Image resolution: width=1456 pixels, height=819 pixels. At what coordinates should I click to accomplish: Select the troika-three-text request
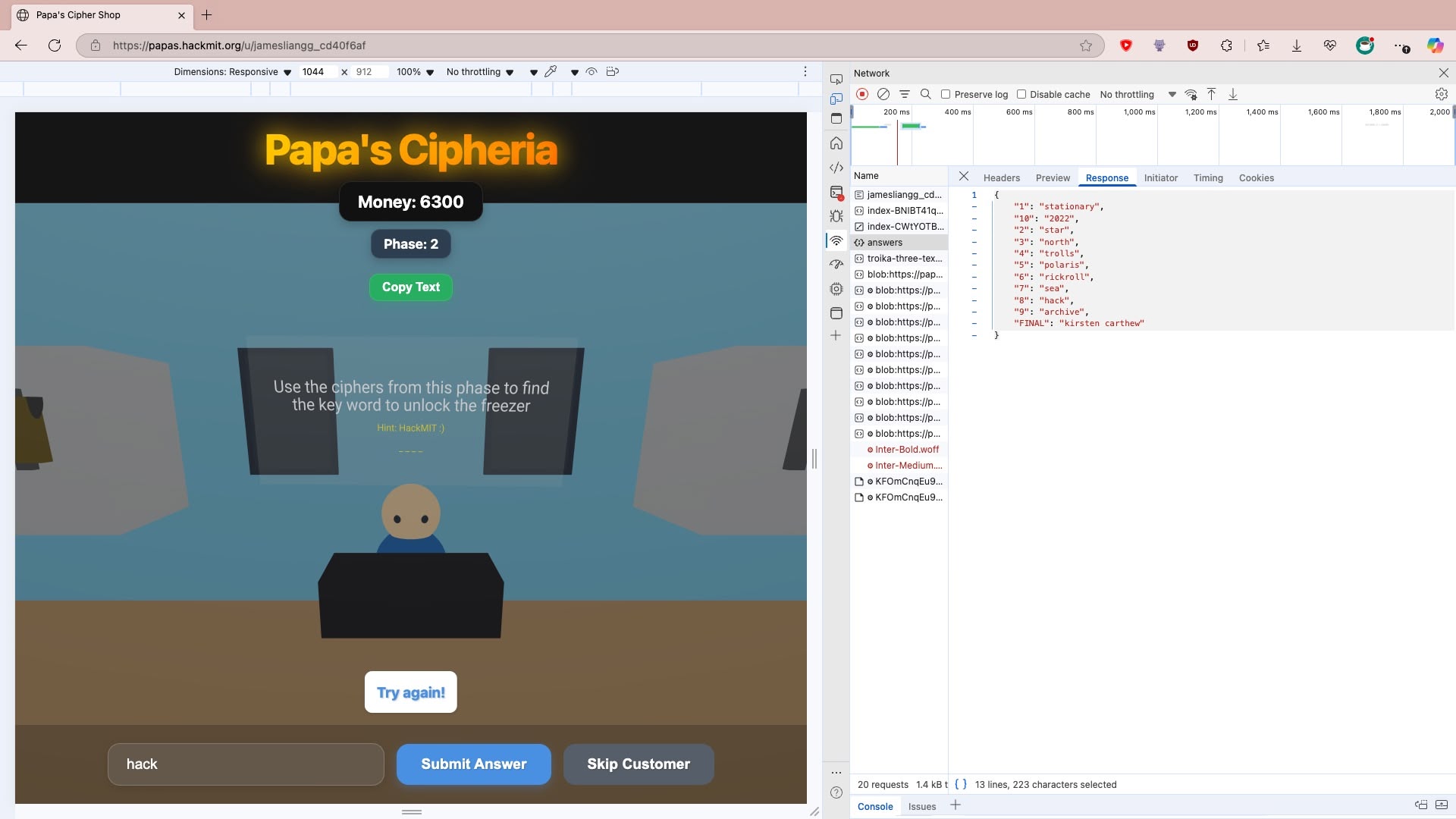pos(899,259)
